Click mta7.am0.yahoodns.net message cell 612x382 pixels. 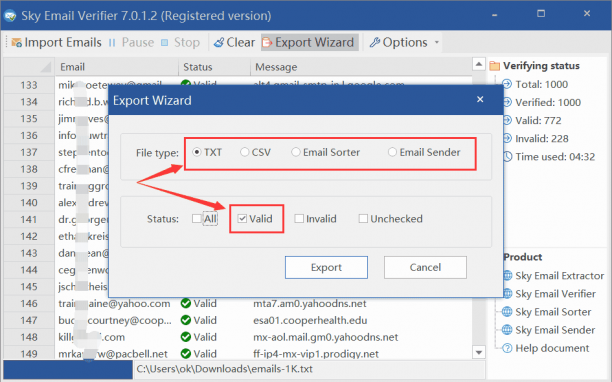pyautogui.click(x=310, y=303)
